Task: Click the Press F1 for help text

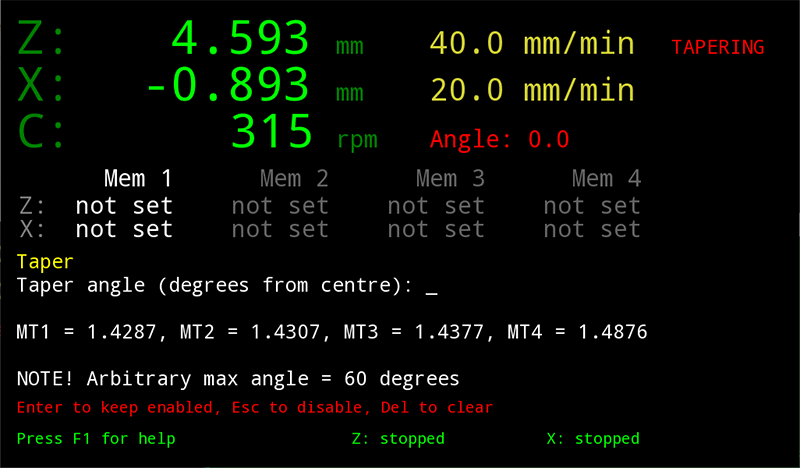Action: (x=96, y=439)
